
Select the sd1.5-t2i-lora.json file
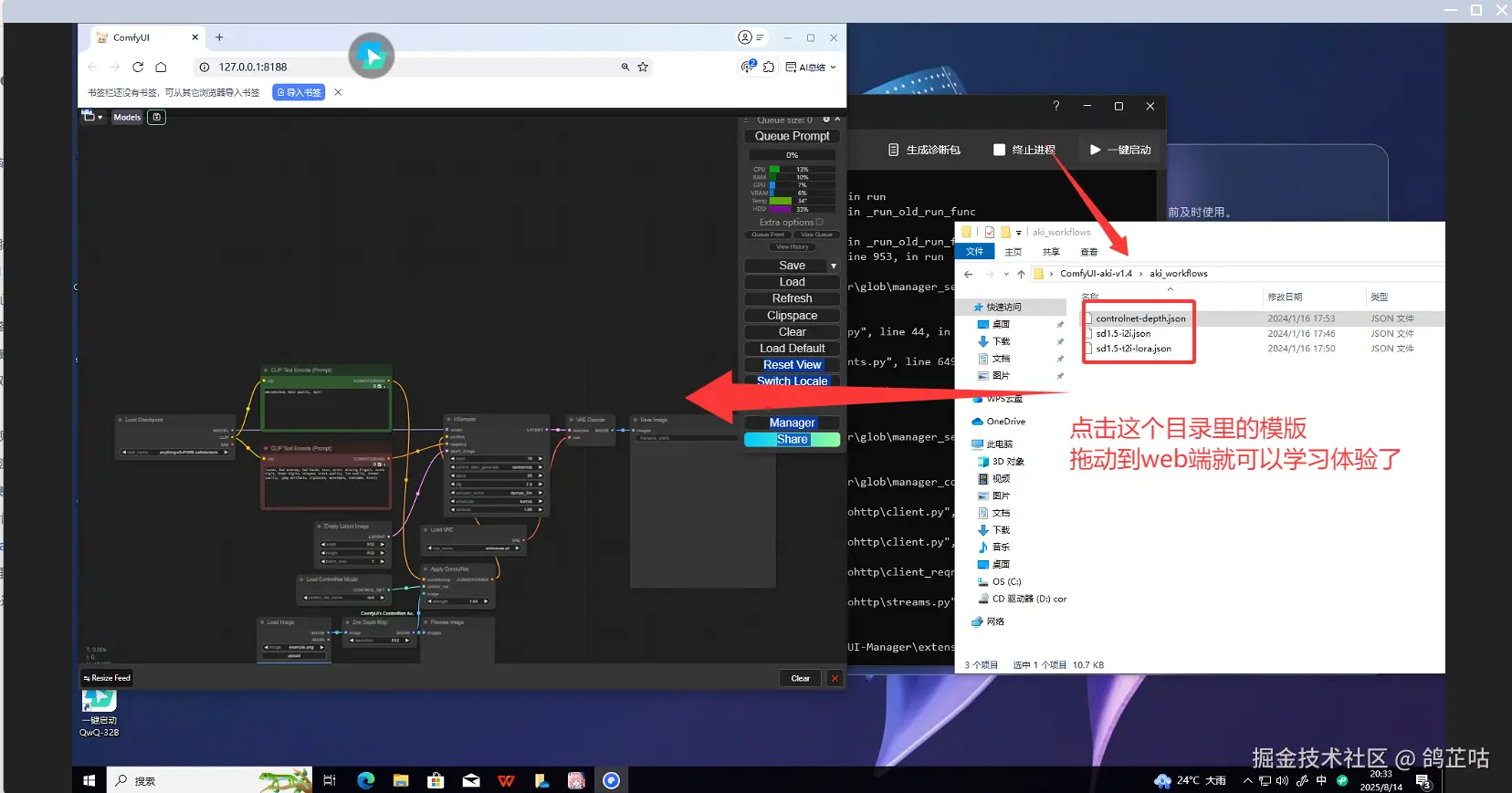tap(1133, 349)
